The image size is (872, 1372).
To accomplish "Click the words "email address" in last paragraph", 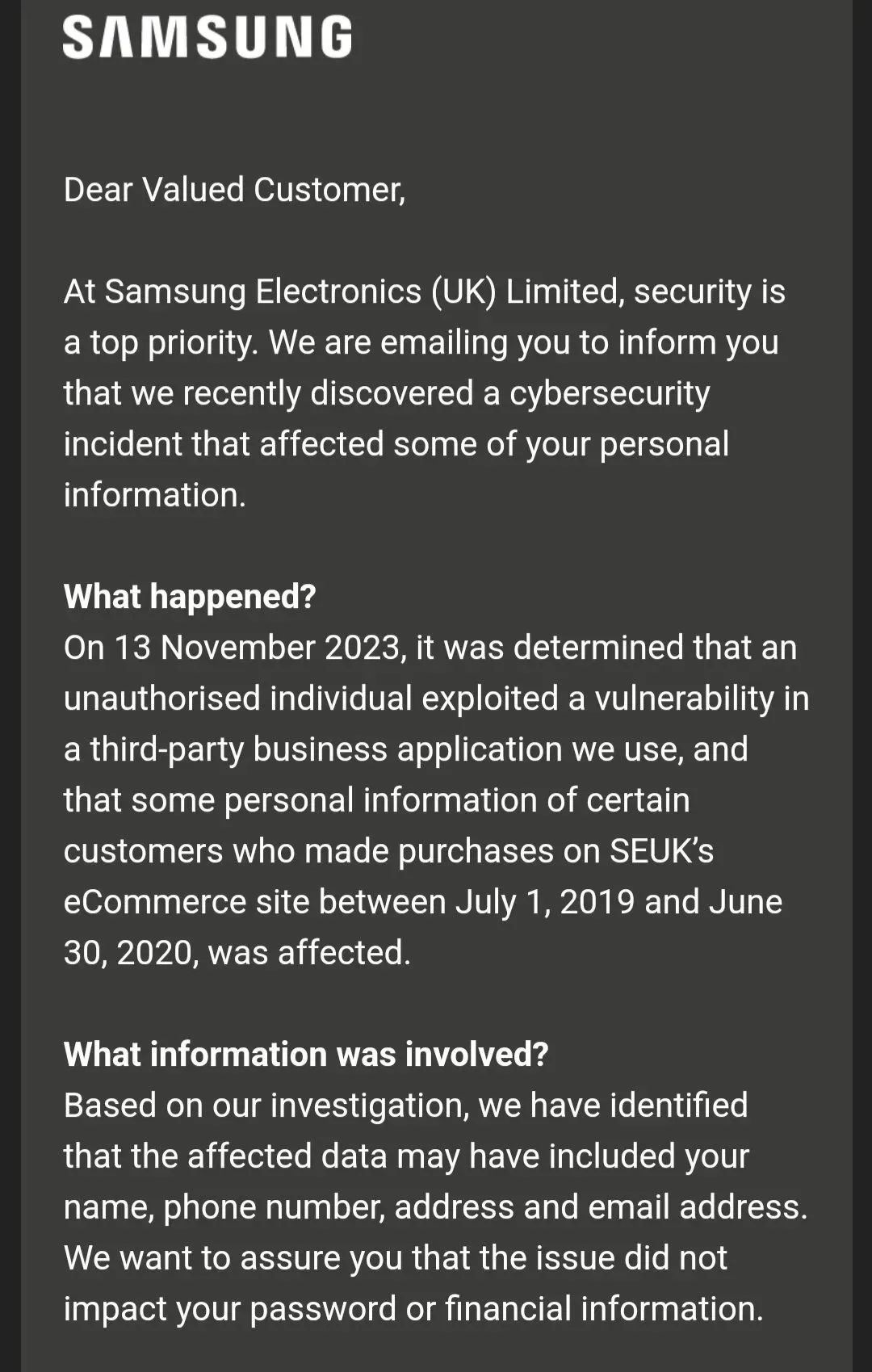I will tap(696, 1207).
